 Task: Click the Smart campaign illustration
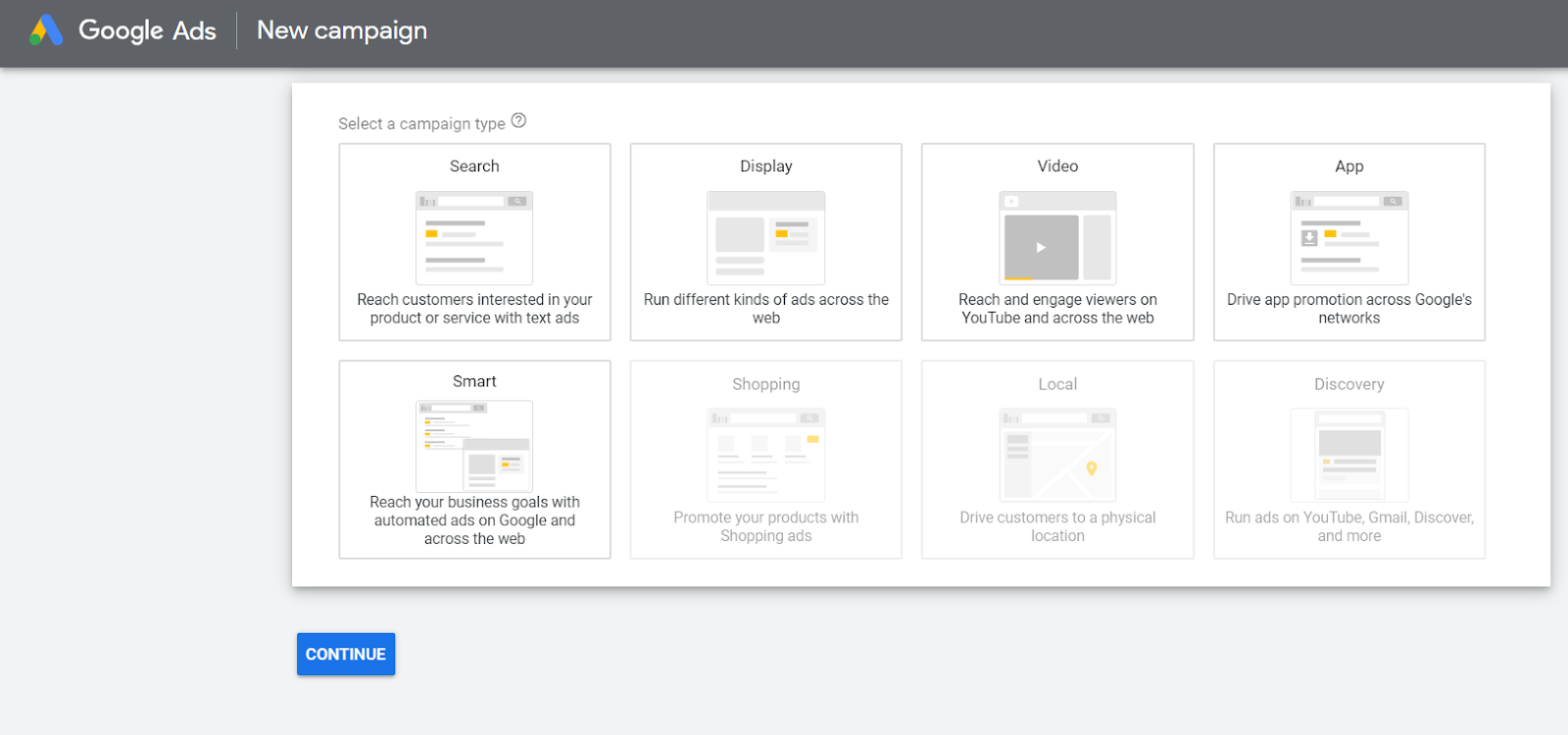(474, 446)
